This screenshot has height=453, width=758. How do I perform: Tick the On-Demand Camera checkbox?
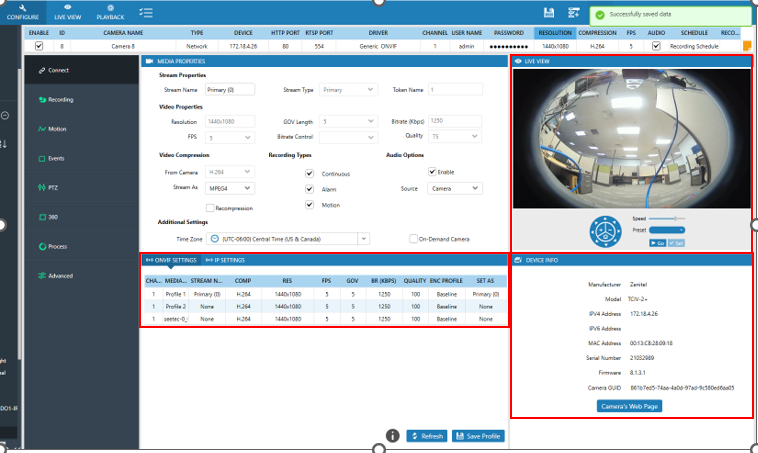(414, 239)
